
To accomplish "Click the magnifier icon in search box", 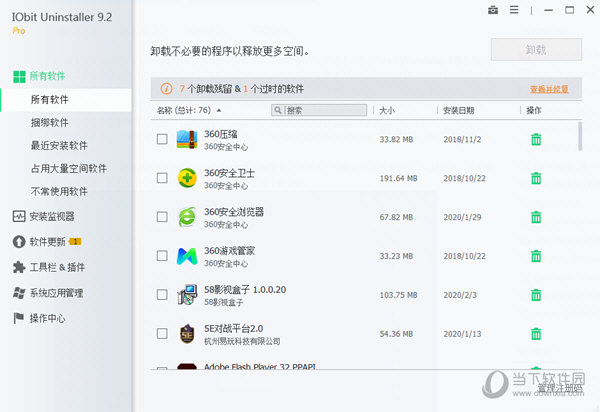I will 278,110.
